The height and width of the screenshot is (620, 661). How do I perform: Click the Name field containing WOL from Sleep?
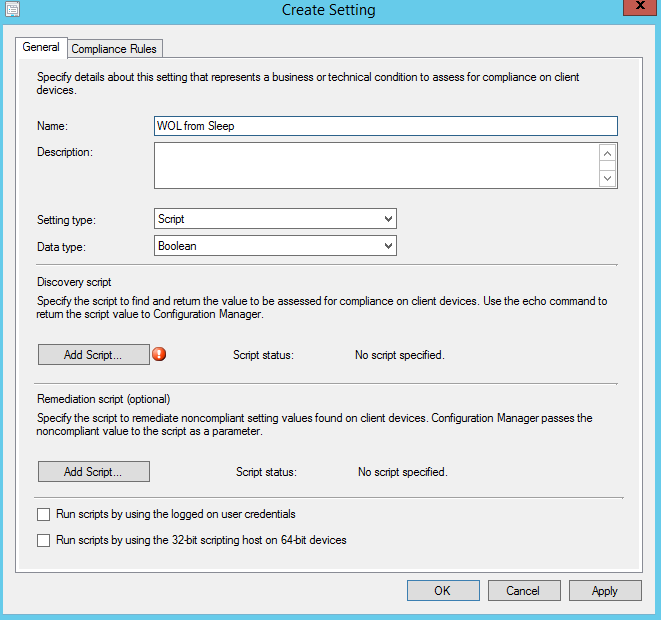click(385, 126)
